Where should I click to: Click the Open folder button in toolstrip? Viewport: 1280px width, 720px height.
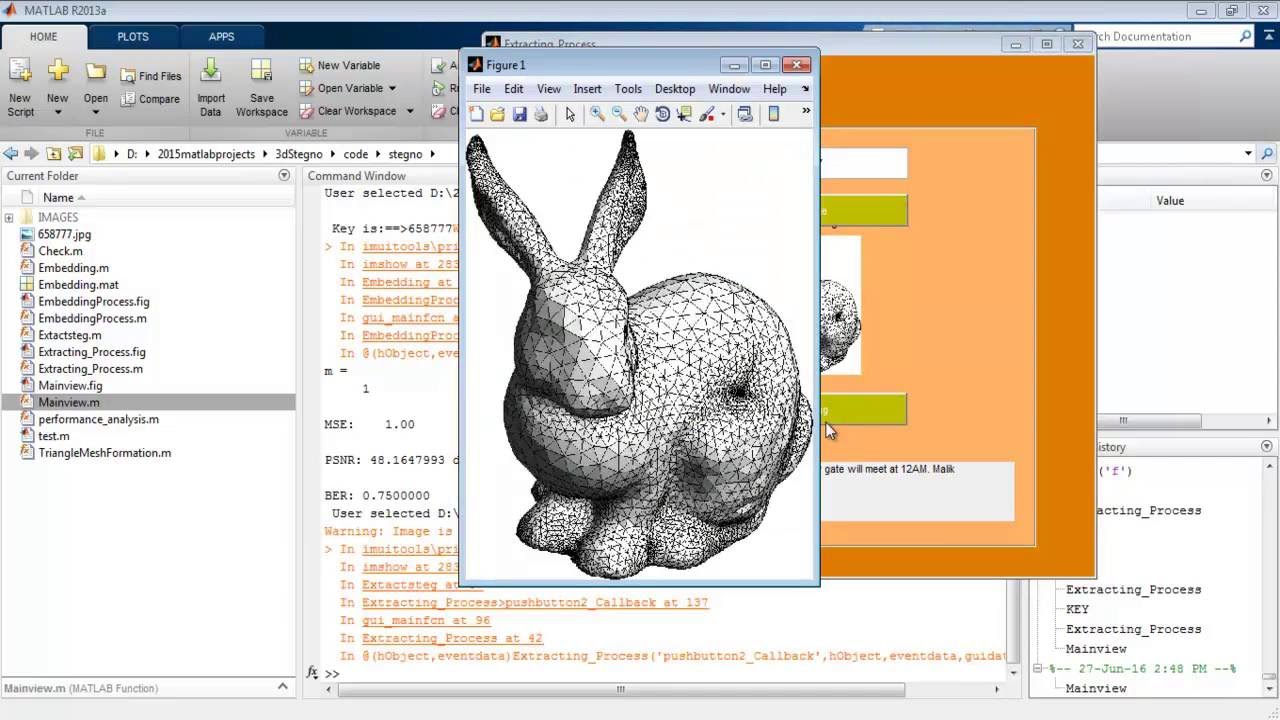96,88
